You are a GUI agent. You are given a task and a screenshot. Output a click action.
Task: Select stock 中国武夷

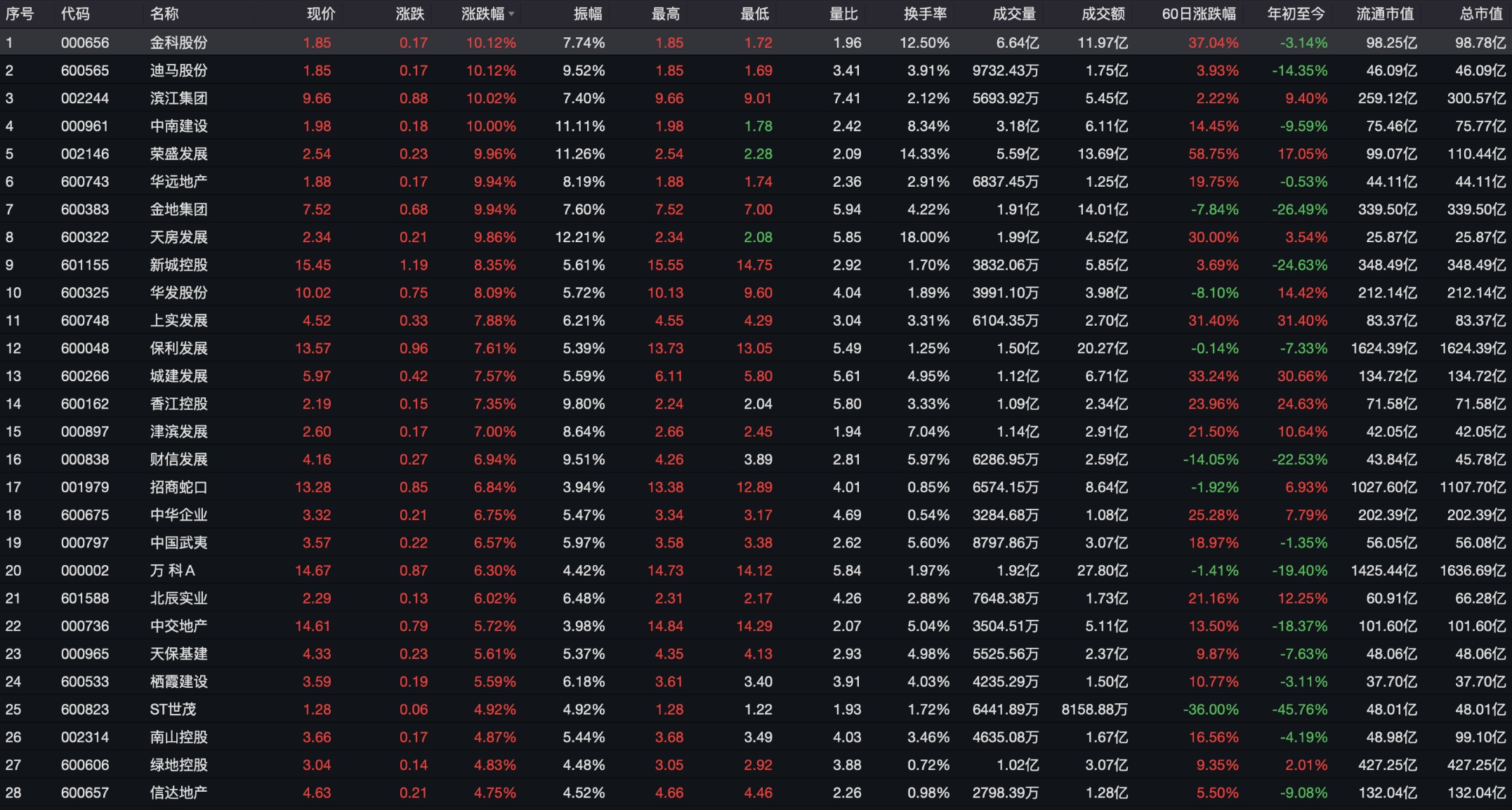pyautogui.click(x=178, y=543)
